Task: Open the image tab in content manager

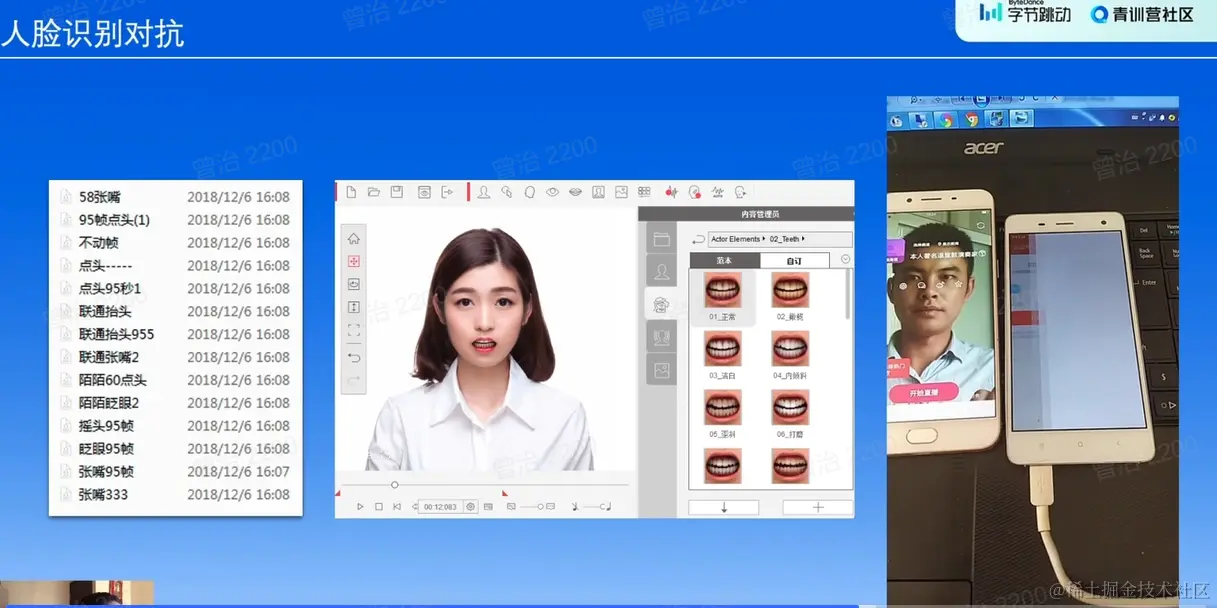Action: coord(661,369)
